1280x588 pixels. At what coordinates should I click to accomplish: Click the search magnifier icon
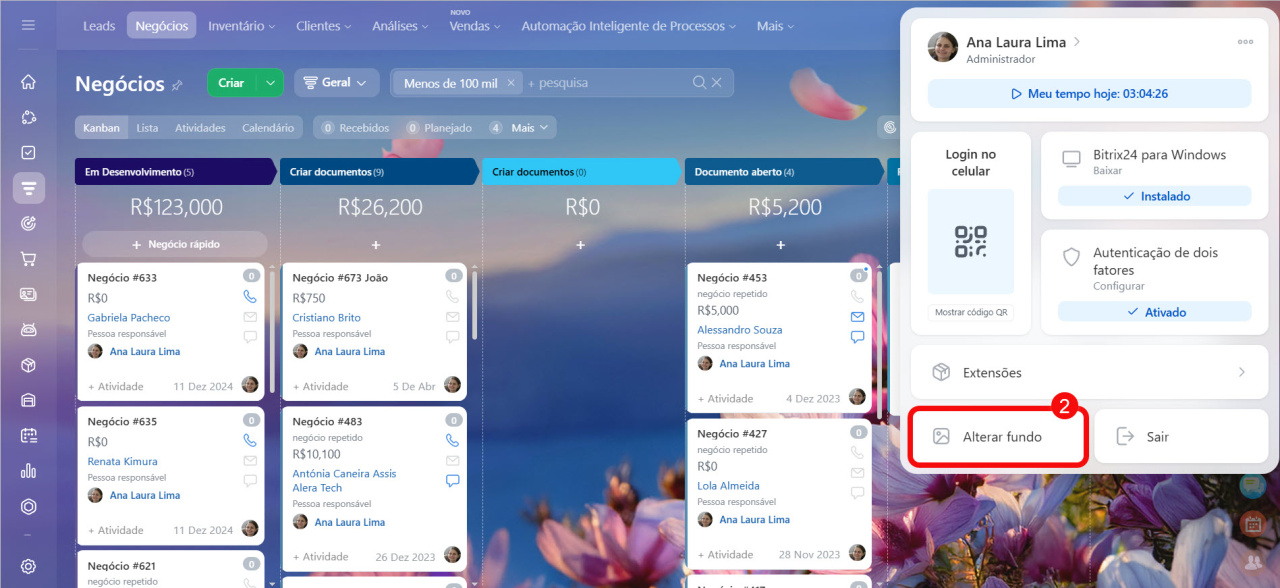[x=700, y=83]
